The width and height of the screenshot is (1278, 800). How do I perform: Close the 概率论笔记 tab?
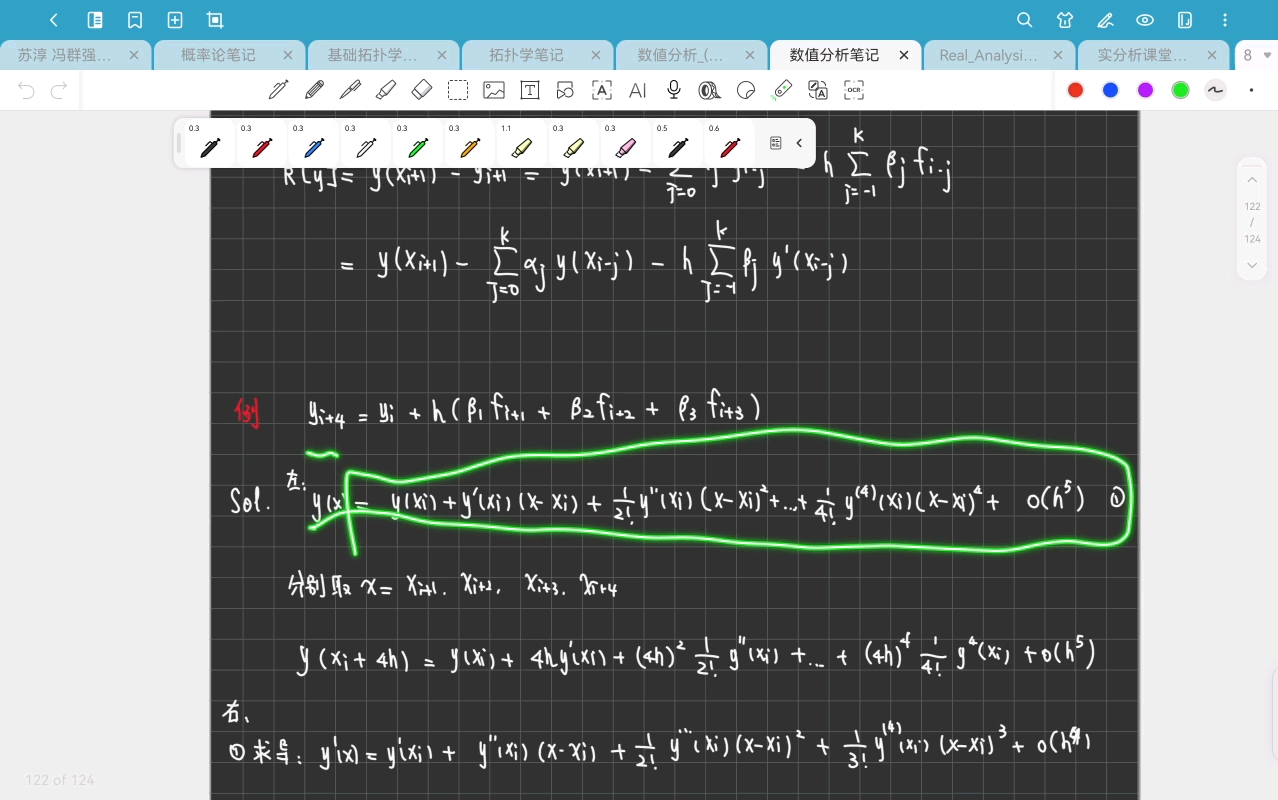pos(288,56)
